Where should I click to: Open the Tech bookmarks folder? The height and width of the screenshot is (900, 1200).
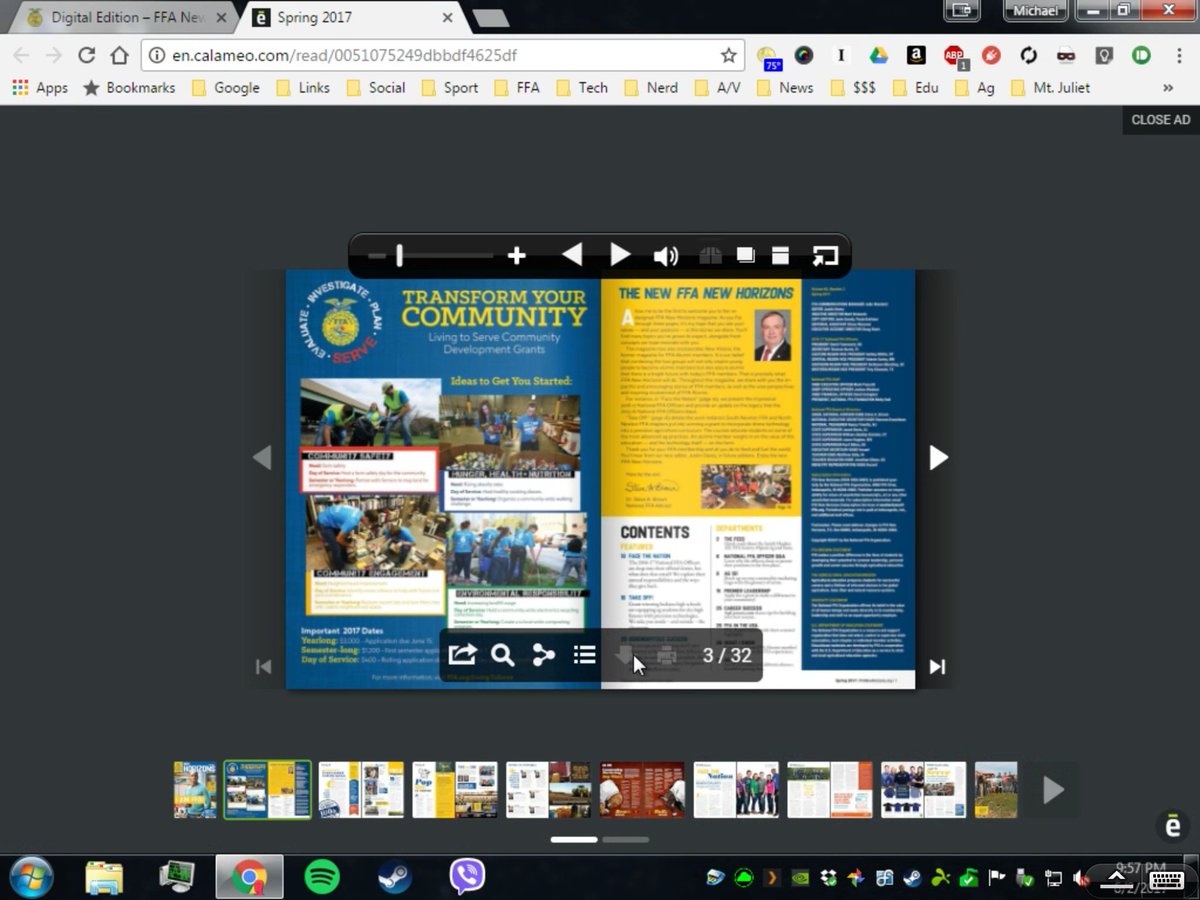click(582, 87)
